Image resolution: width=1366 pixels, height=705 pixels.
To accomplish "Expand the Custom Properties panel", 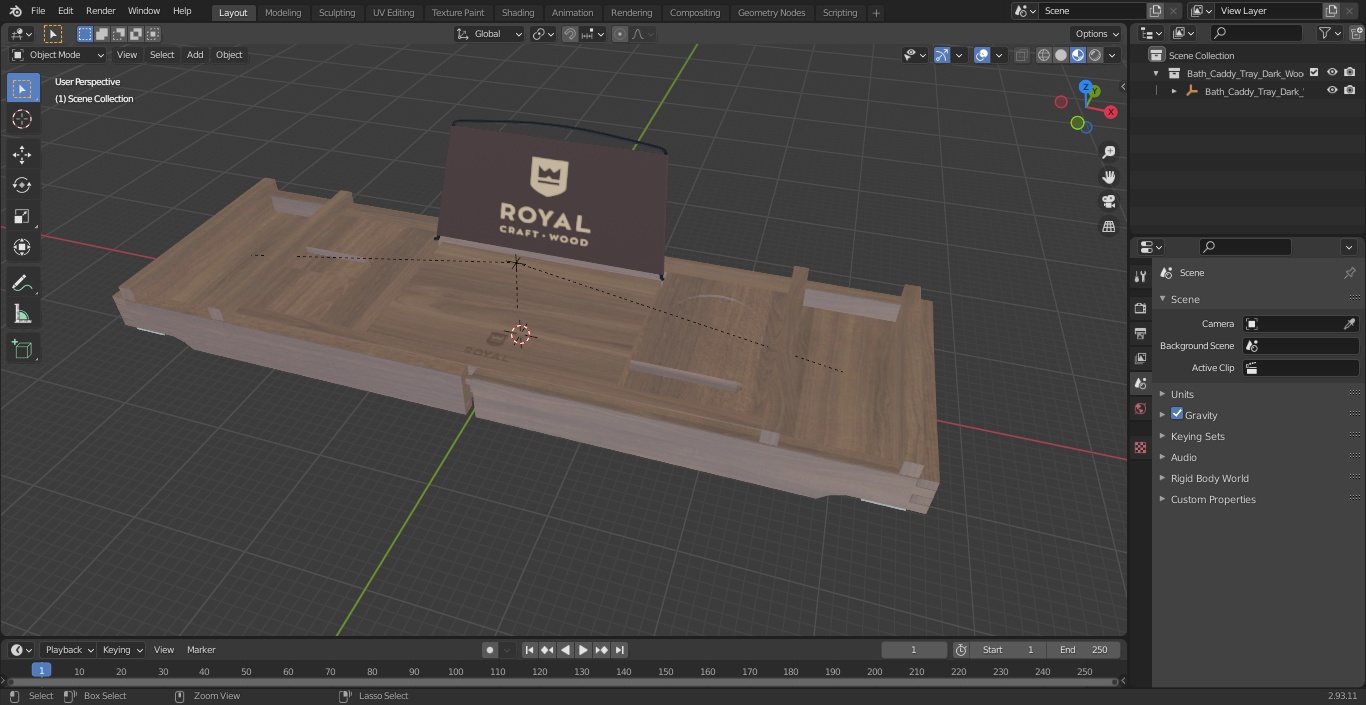I will click(1213, 499).
